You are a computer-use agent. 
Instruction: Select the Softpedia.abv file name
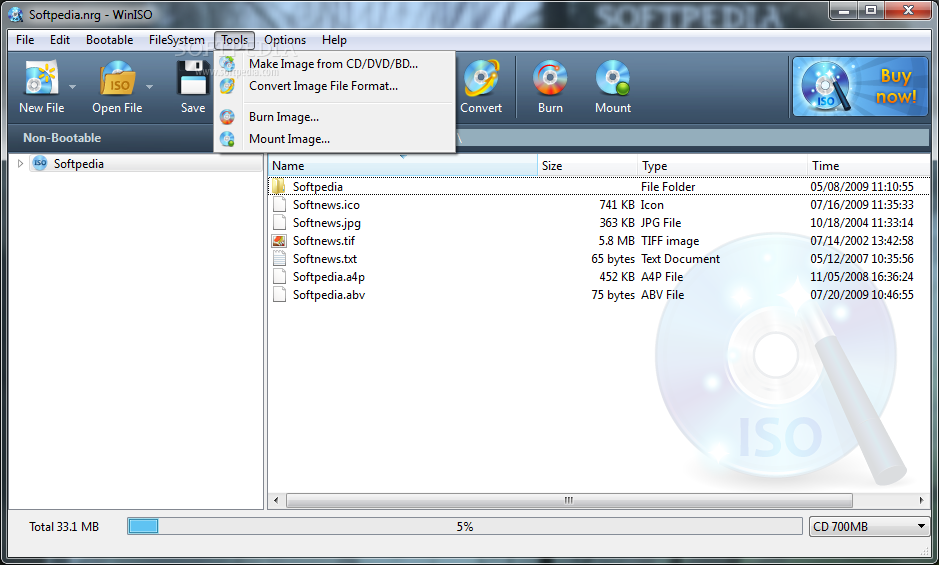[329, 295]
